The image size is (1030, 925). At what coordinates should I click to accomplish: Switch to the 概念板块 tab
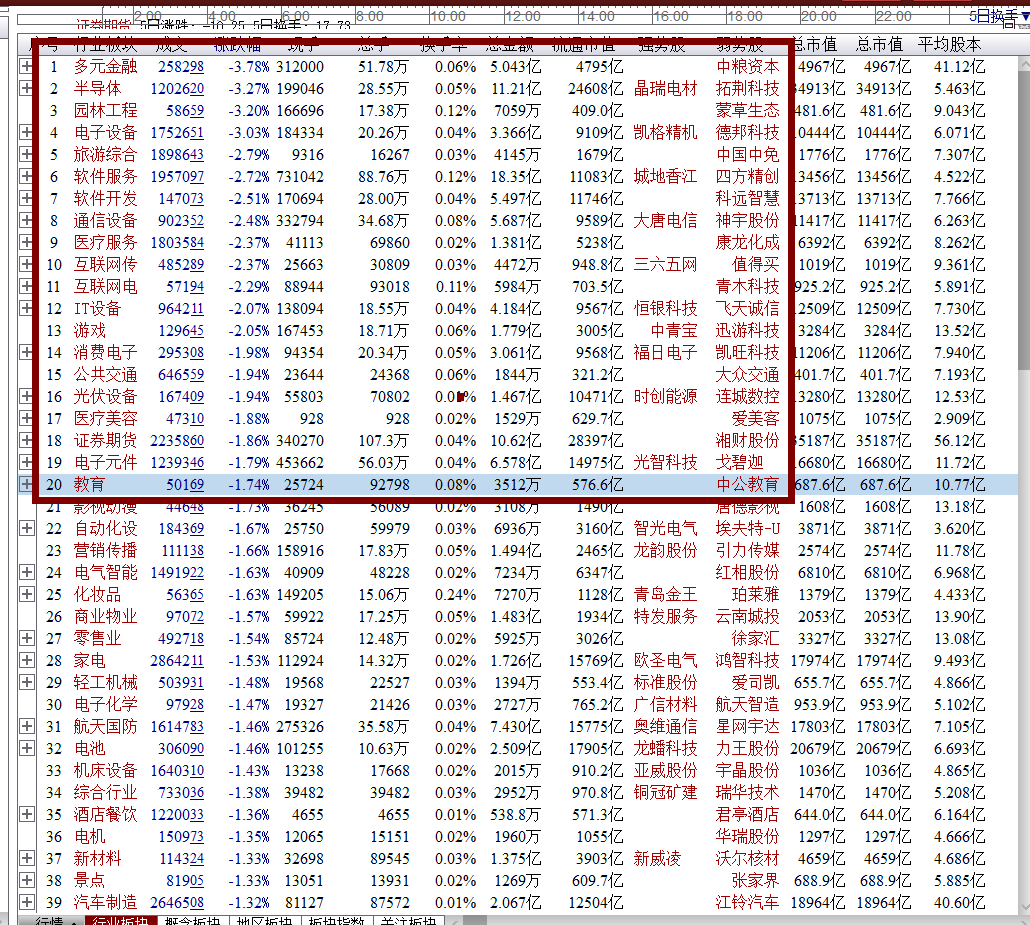click(193, 920)
